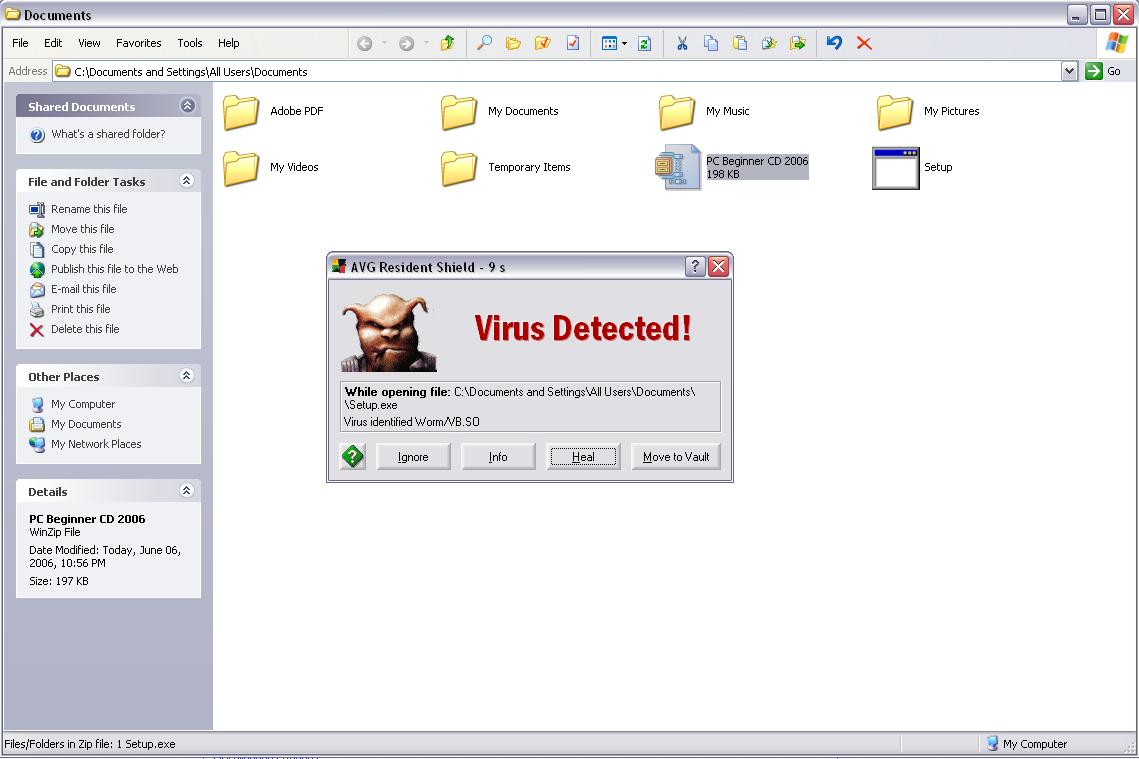
Task: Open the Tools menu
Action: (190, 43)
